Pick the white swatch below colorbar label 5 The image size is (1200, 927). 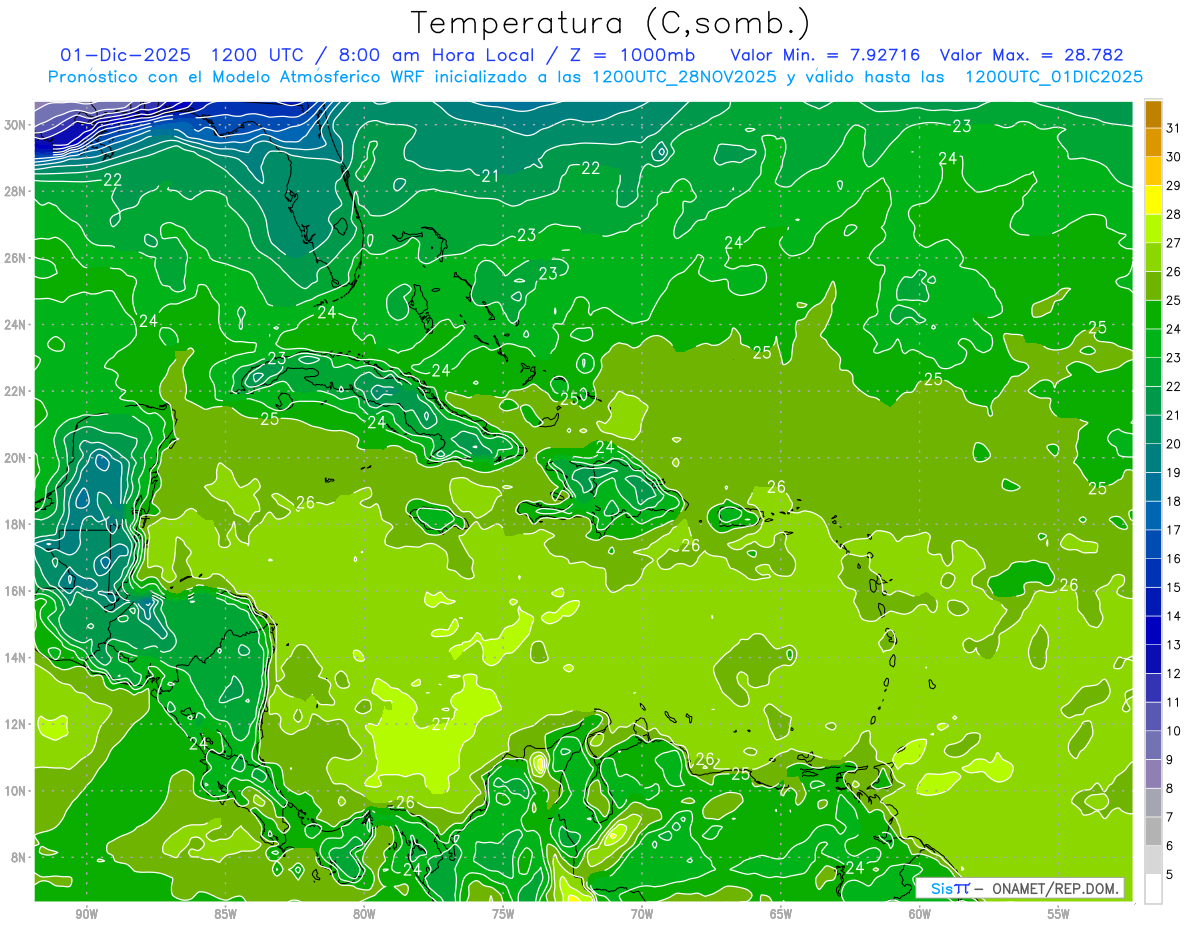click(x=1154, y=889)
